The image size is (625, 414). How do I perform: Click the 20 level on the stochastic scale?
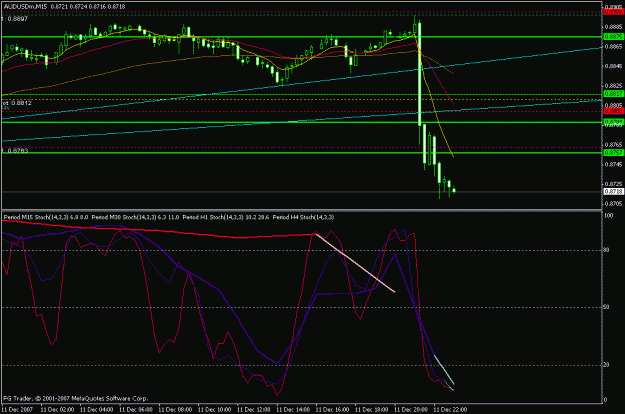tap(607, 365)
